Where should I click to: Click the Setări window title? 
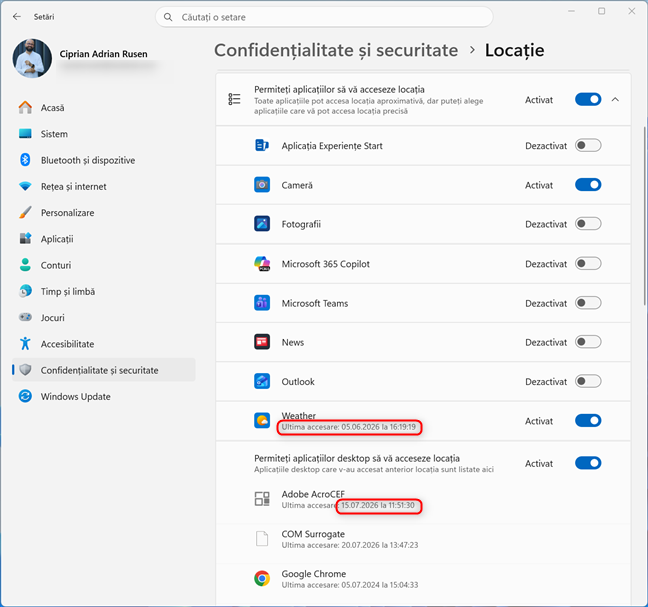(x=44, y=17)
